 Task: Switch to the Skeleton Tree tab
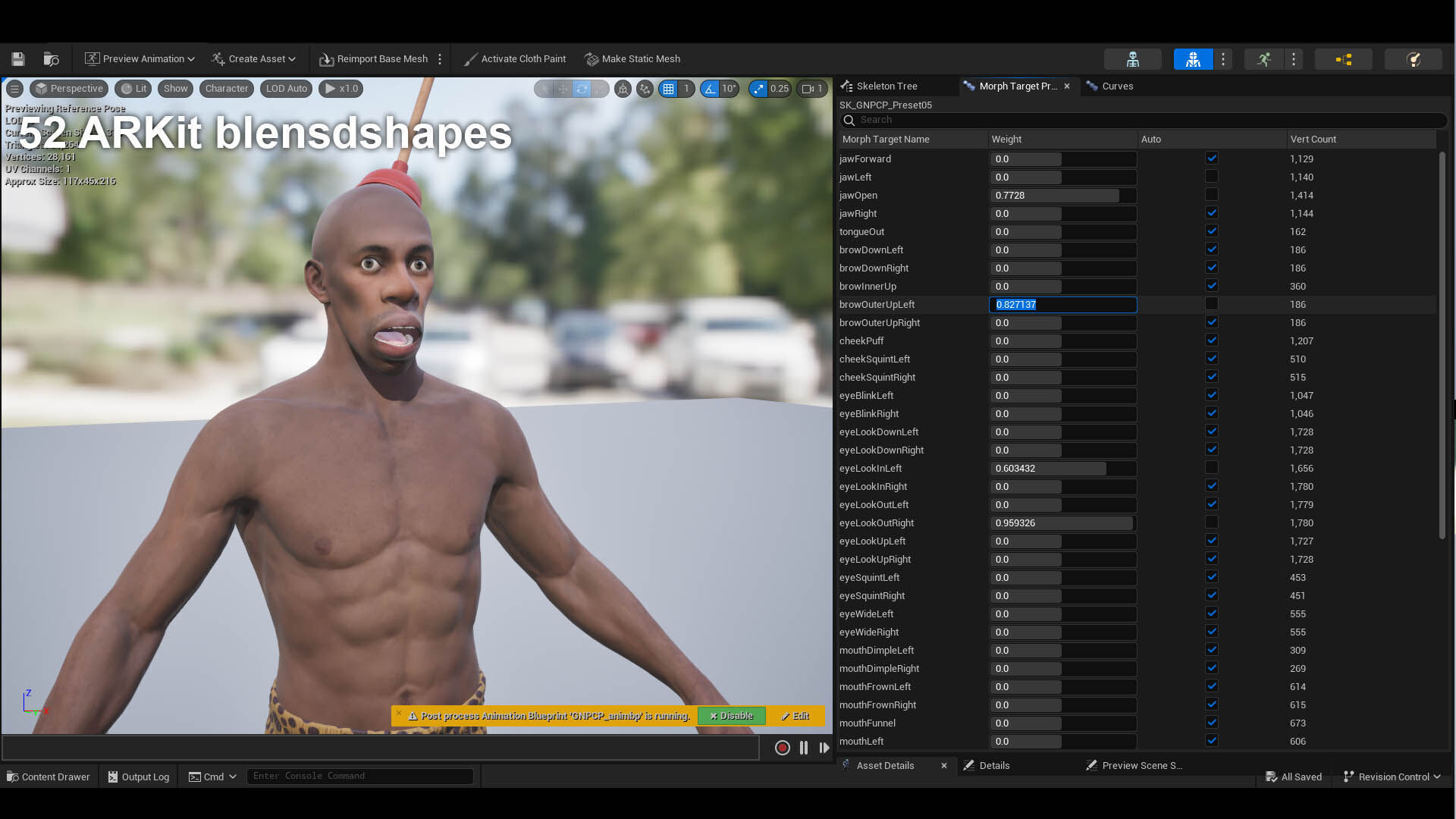coord(886,86)
